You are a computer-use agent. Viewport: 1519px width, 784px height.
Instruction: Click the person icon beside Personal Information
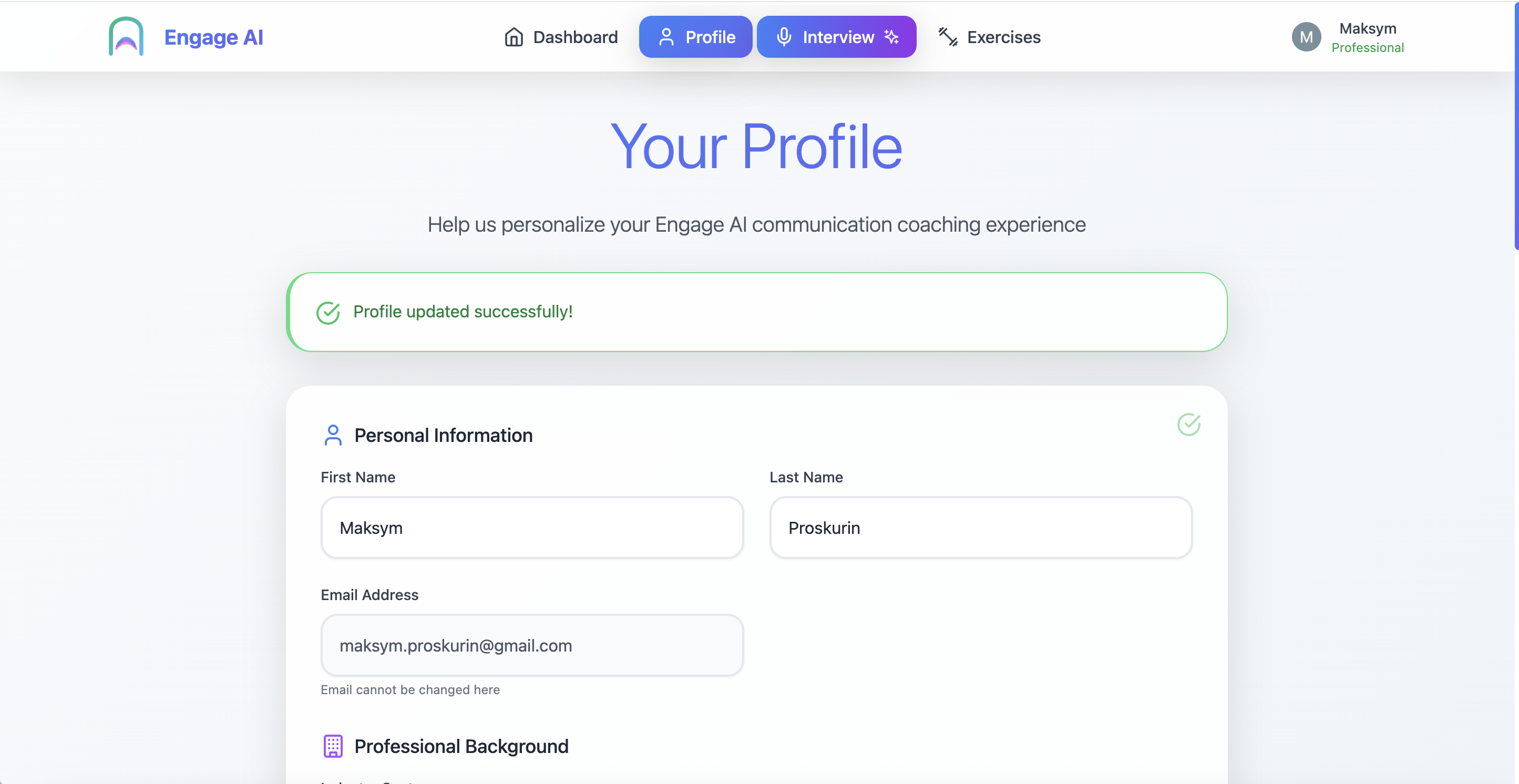tap(333, 435)
